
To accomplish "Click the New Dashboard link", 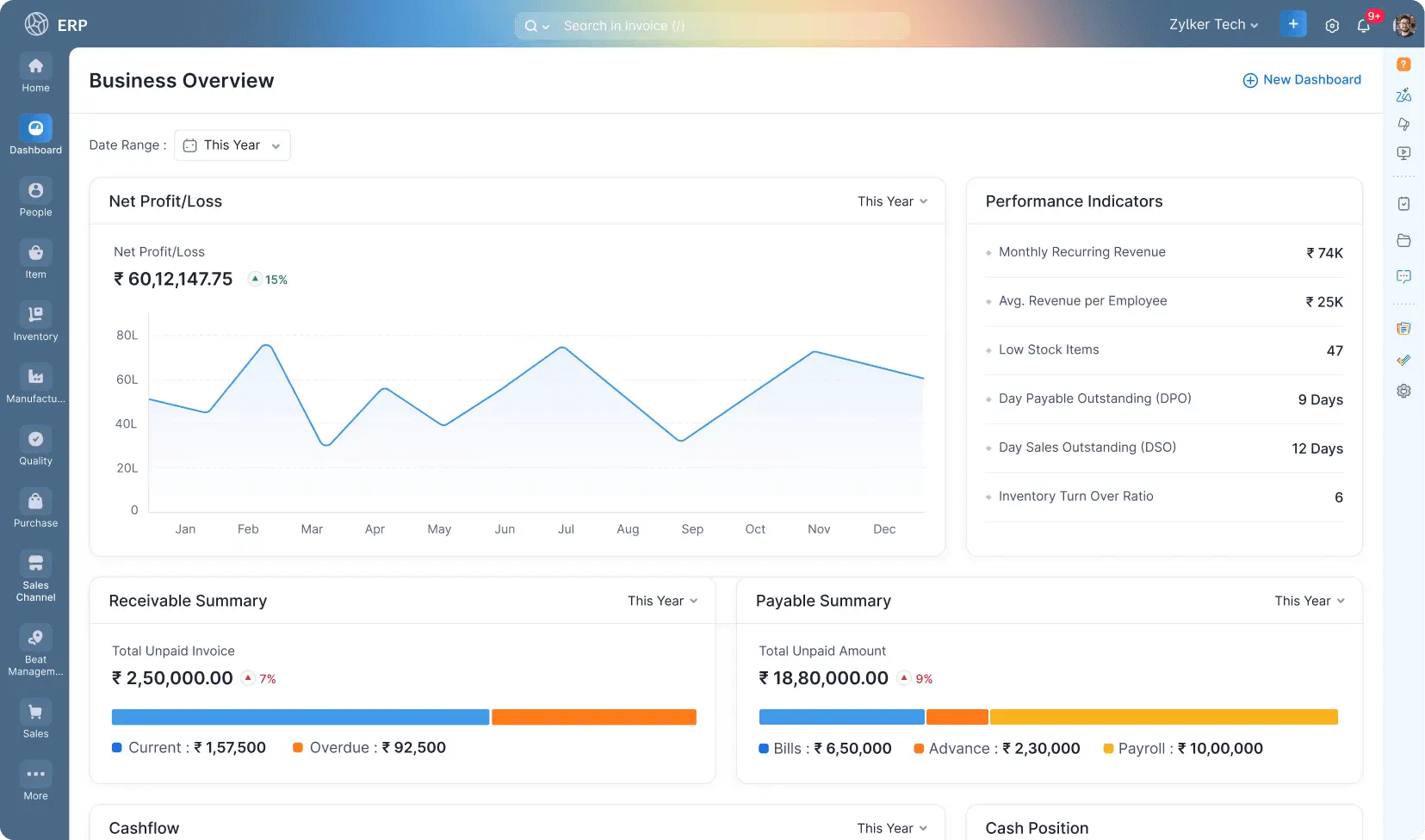I will click(1302, 79).
